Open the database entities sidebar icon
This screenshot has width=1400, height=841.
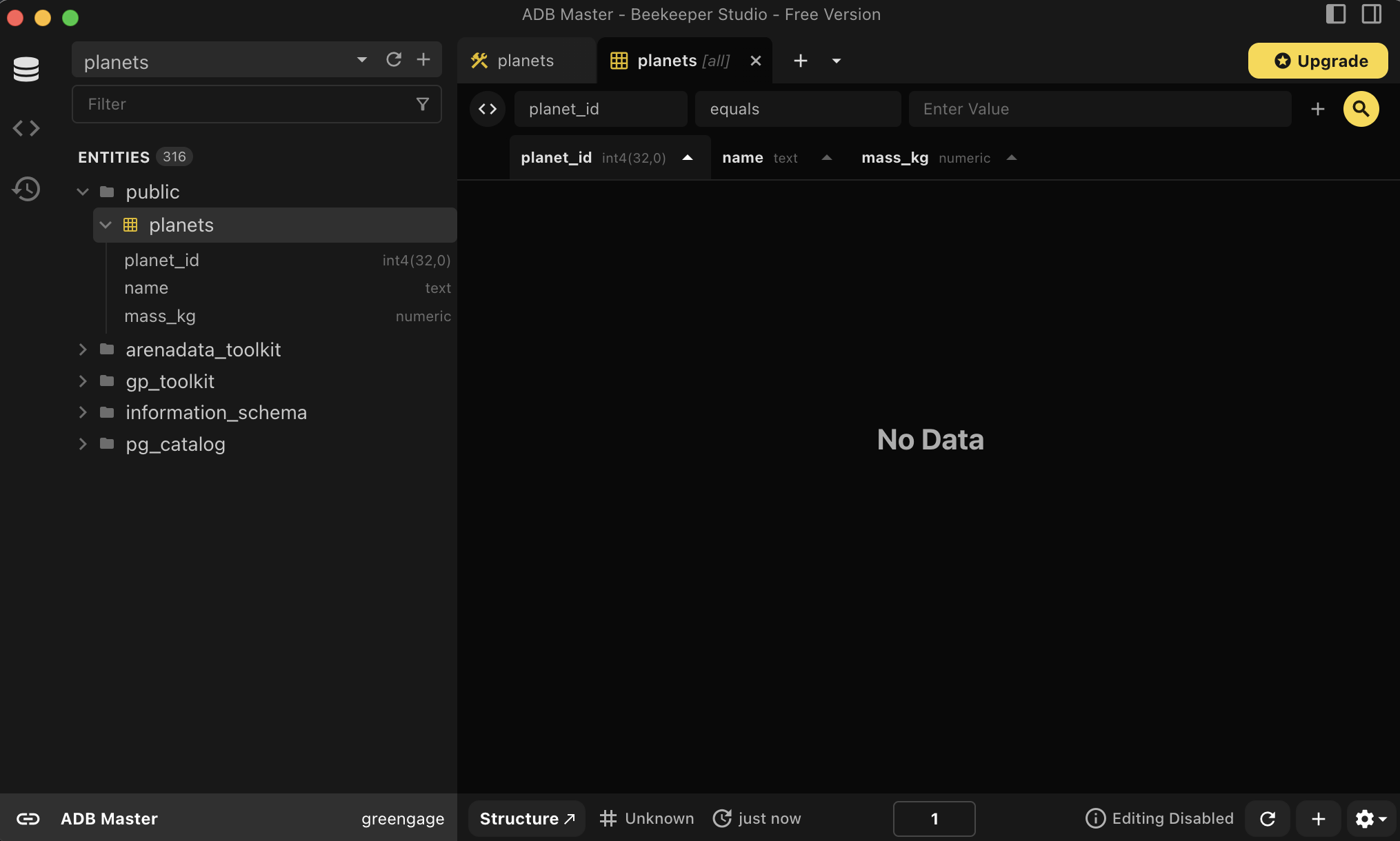click(x=26, y=69)
